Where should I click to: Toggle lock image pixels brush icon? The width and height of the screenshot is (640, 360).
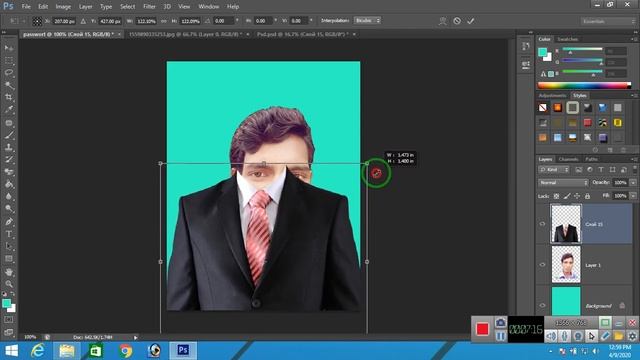point(567,196)
